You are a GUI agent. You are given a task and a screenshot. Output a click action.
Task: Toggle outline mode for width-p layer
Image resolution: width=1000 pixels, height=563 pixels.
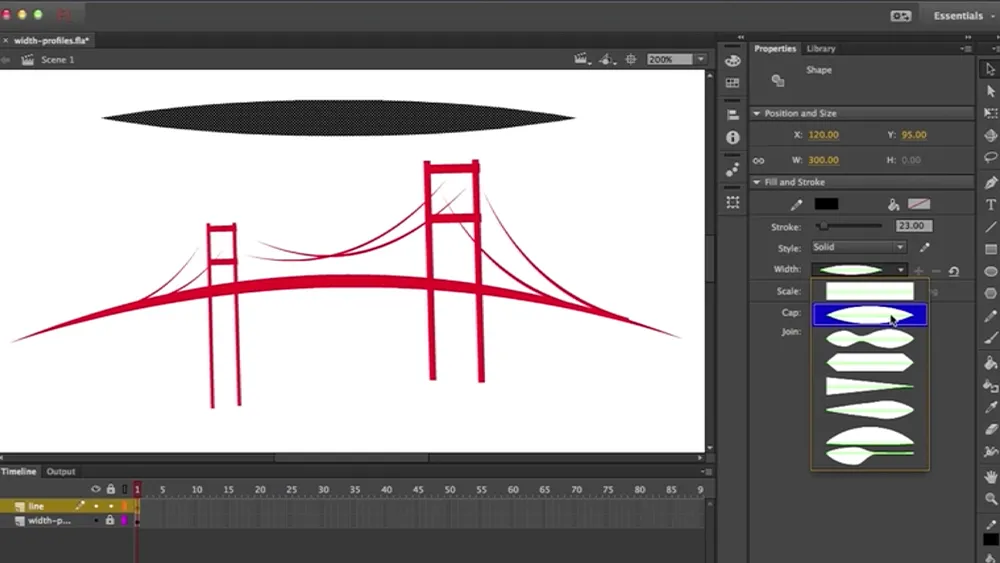124,521
